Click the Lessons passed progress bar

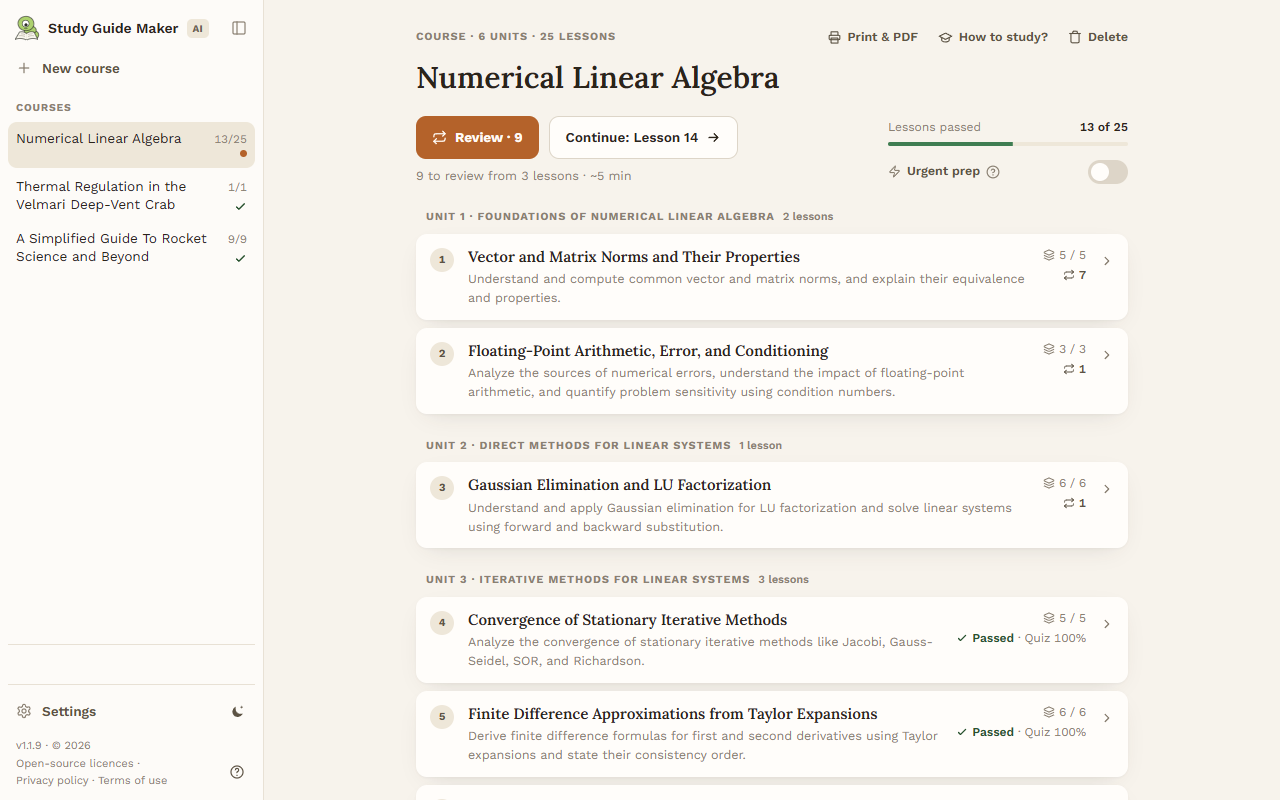click(1008, 144)
